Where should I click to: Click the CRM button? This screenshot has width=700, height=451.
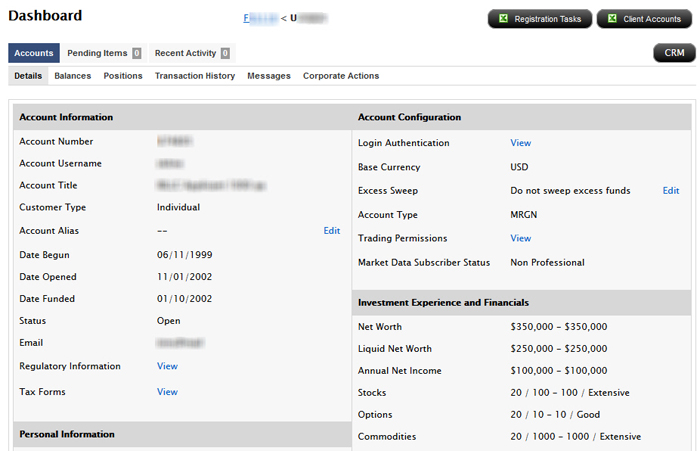(673, 53)
